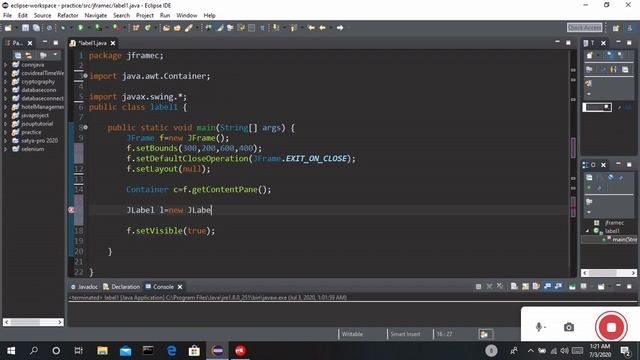Toggle Show Console When Standard Error Changes
This screenshot has height=360, width=640.
558,287
